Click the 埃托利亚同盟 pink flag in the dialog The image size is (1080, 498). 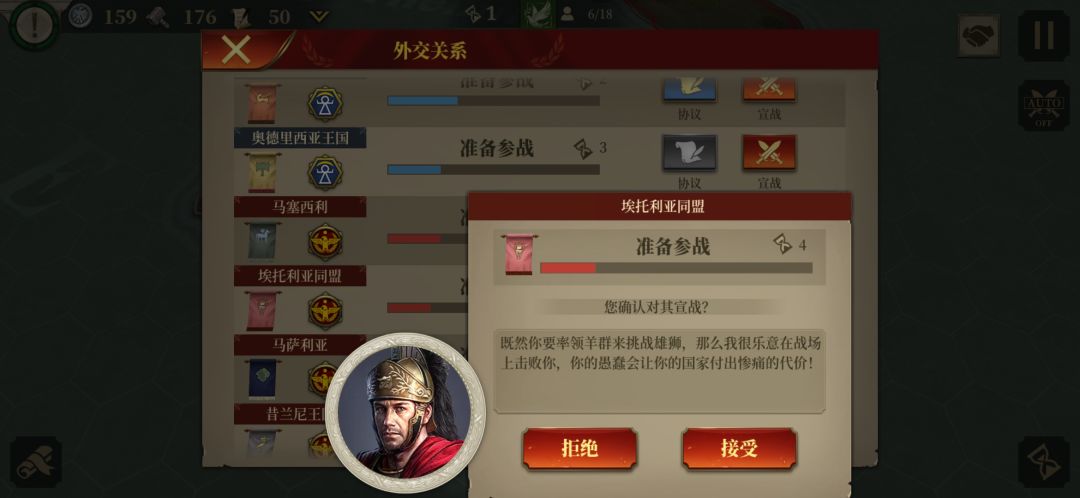(x=519, y=255)
